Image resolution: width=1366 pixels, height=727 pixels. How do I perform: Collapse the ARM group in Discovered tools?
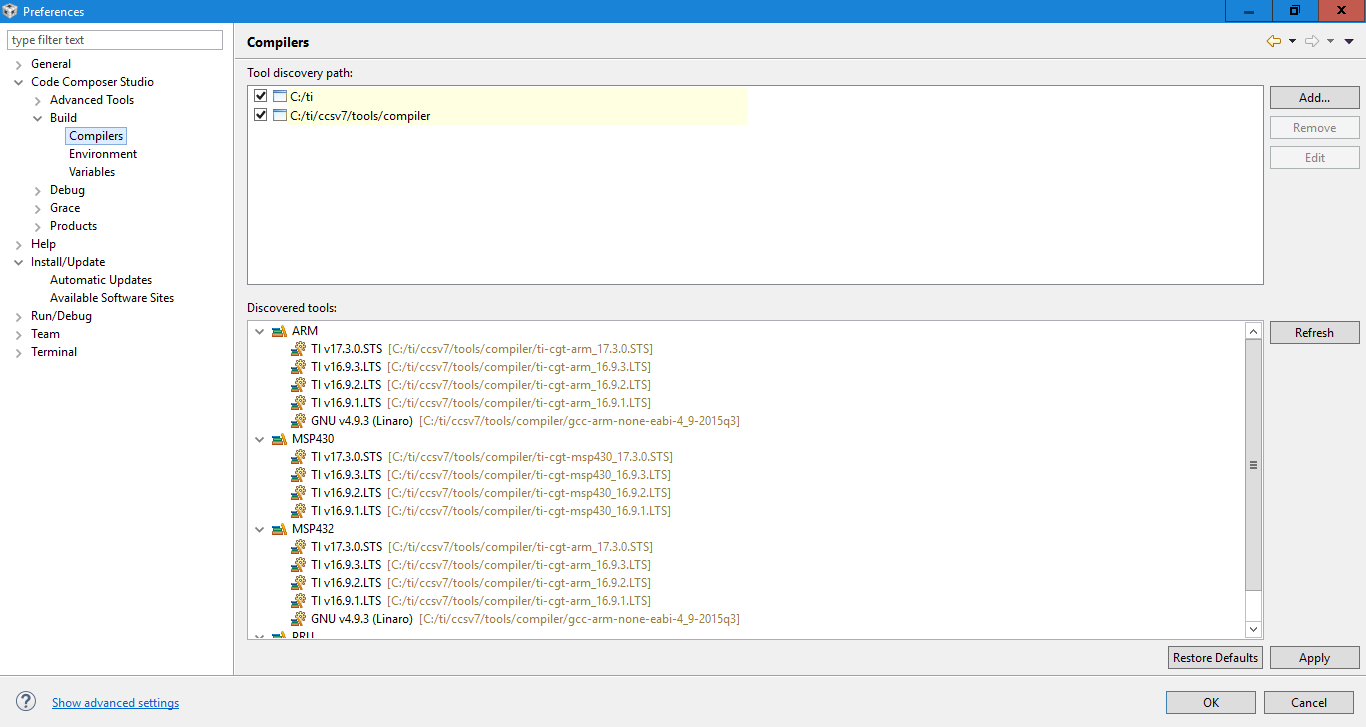[260, 331]
